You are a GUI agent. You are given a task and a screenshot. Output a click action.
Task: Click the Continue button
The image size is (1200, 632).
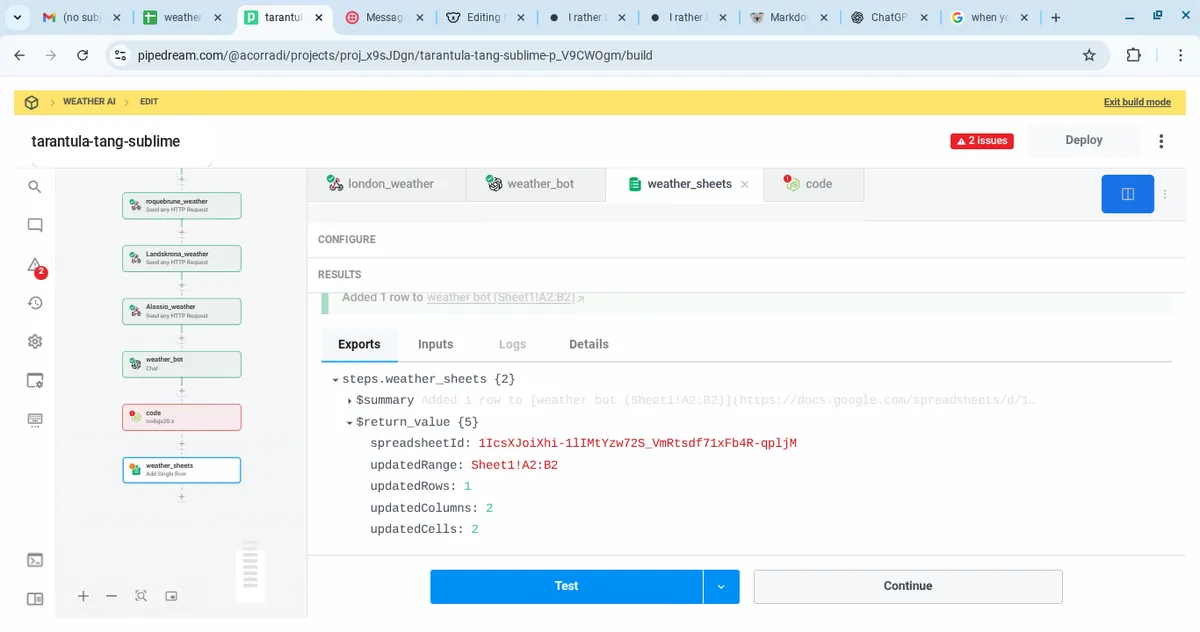point(907,586)
